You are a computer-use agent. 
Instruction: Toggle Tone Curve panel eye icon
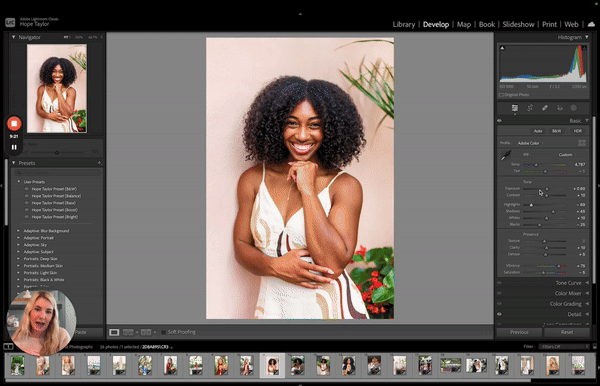[500, 283]
